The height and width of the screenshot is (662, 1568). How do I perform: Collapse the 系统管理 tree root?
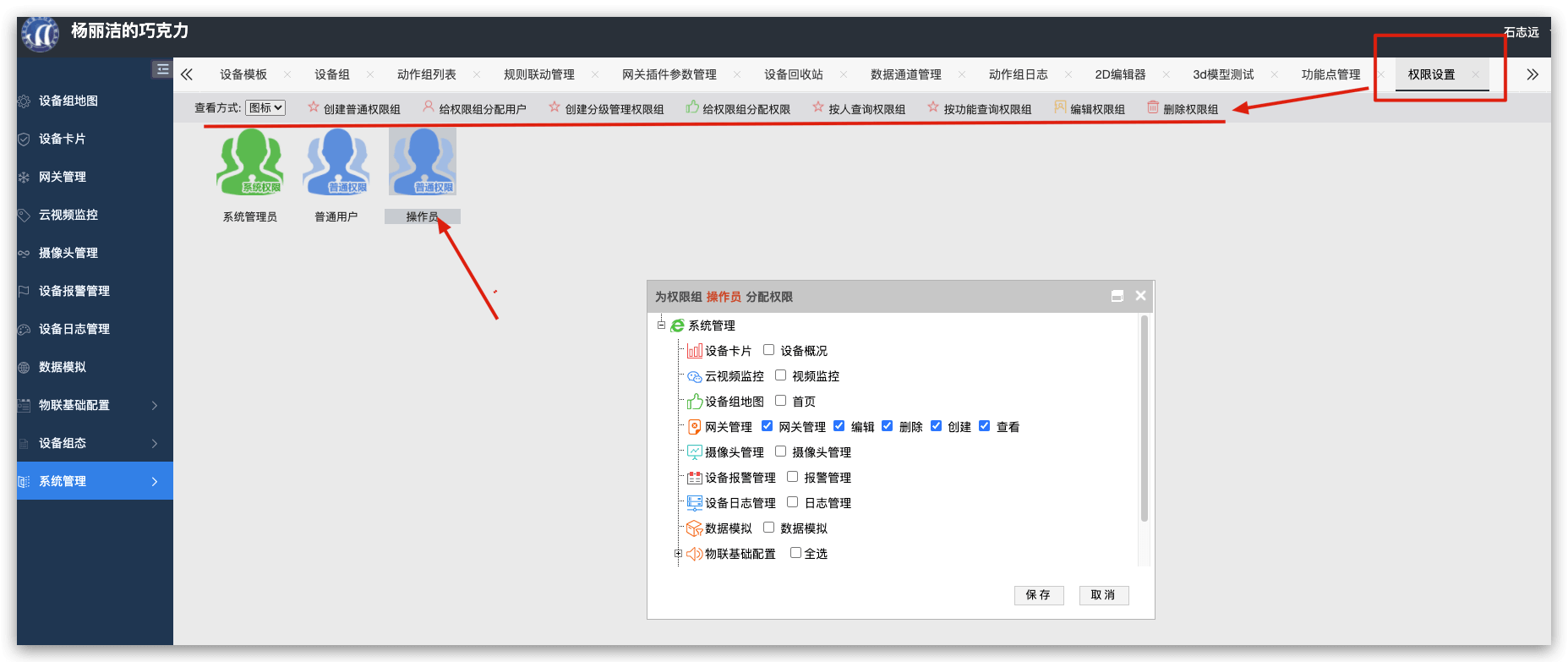coord(661,325)
